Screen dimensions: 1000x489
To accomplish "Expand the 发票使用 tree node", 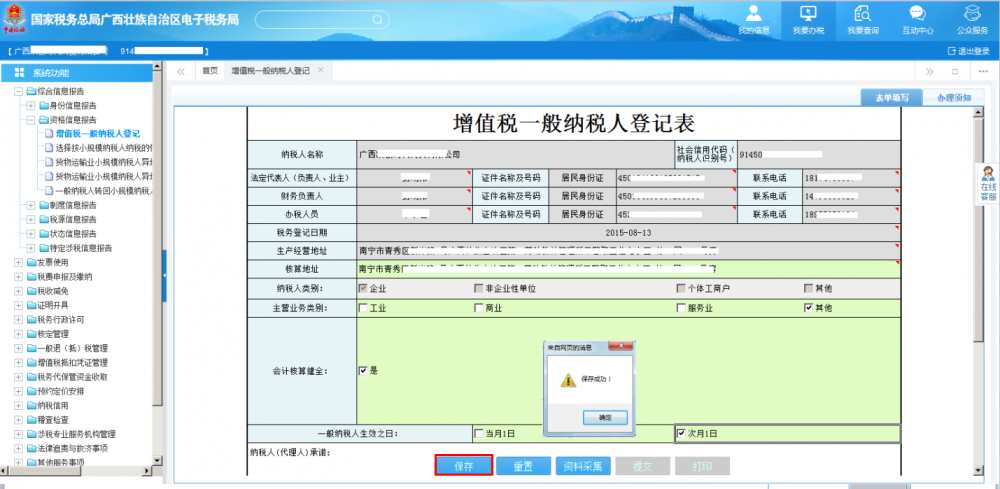I will (x=19, y=262).
